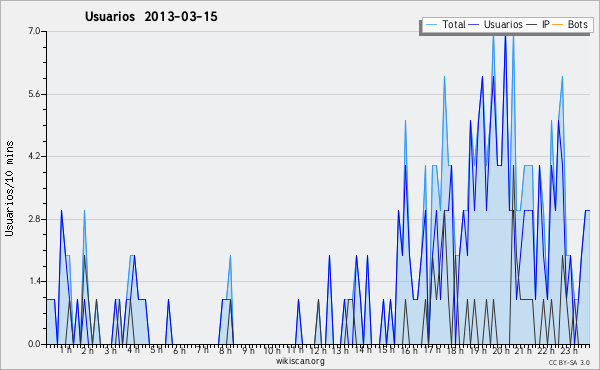Click the gray IP legend line
The image size is (600, 370).
coord(532,25)
